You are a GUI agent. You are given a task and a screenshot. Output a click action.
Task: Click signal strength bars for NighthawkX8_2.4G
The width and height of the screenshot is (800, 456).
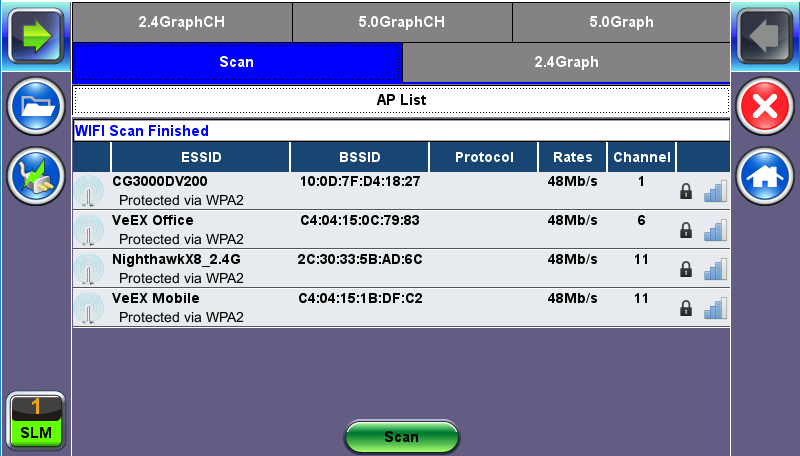[x=714, y=269]
